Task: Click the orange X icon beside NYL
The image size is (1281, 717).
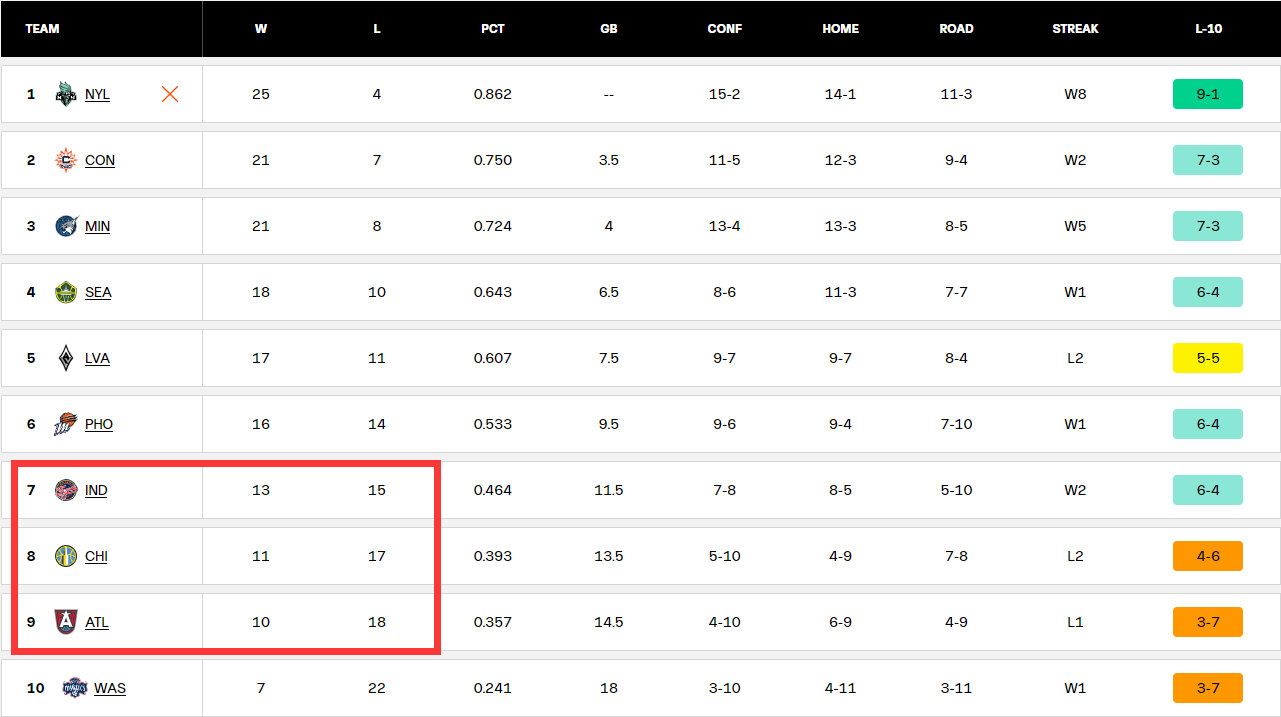Action: [170, 94]
